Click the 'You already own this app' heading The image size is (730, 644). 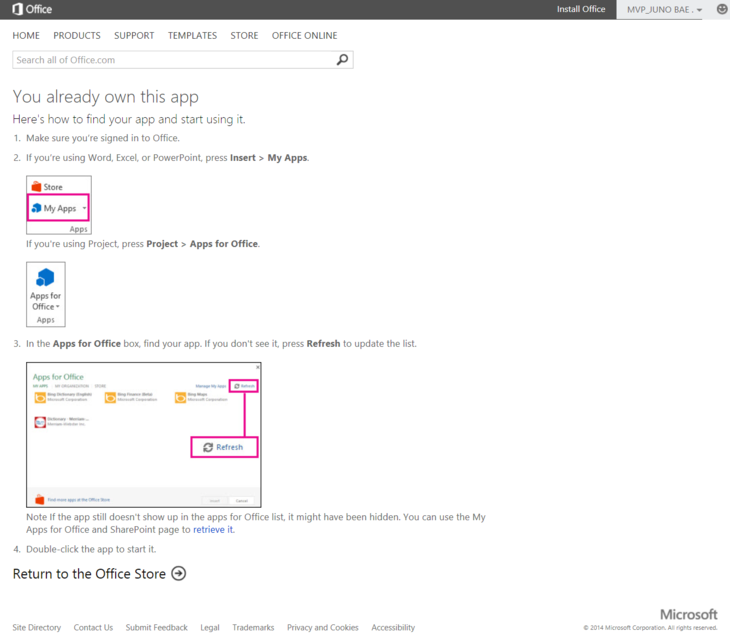(x=106, y=97)
